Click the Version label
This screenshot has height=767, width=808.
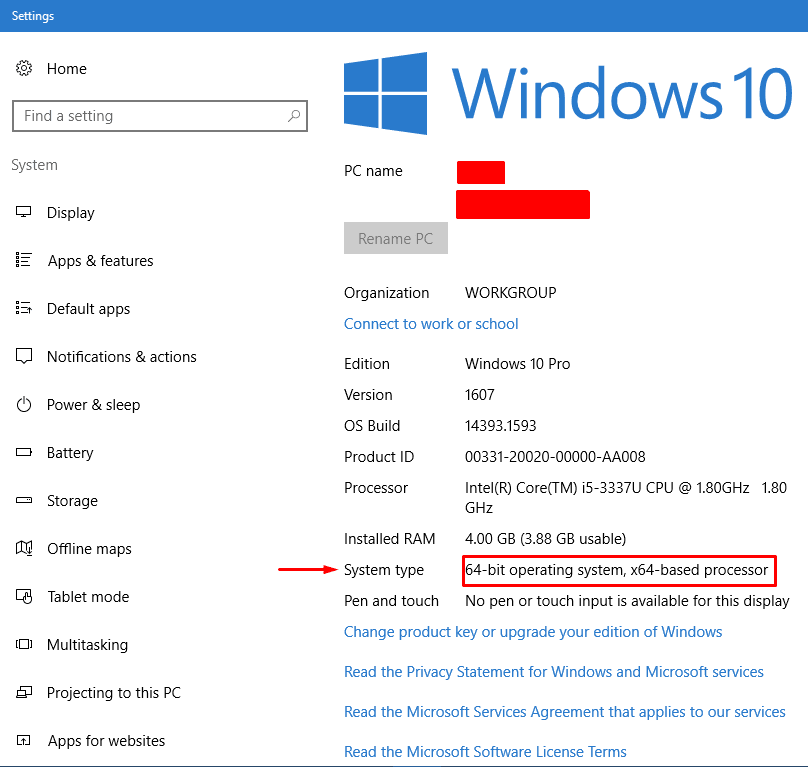[x=368, y=395]
